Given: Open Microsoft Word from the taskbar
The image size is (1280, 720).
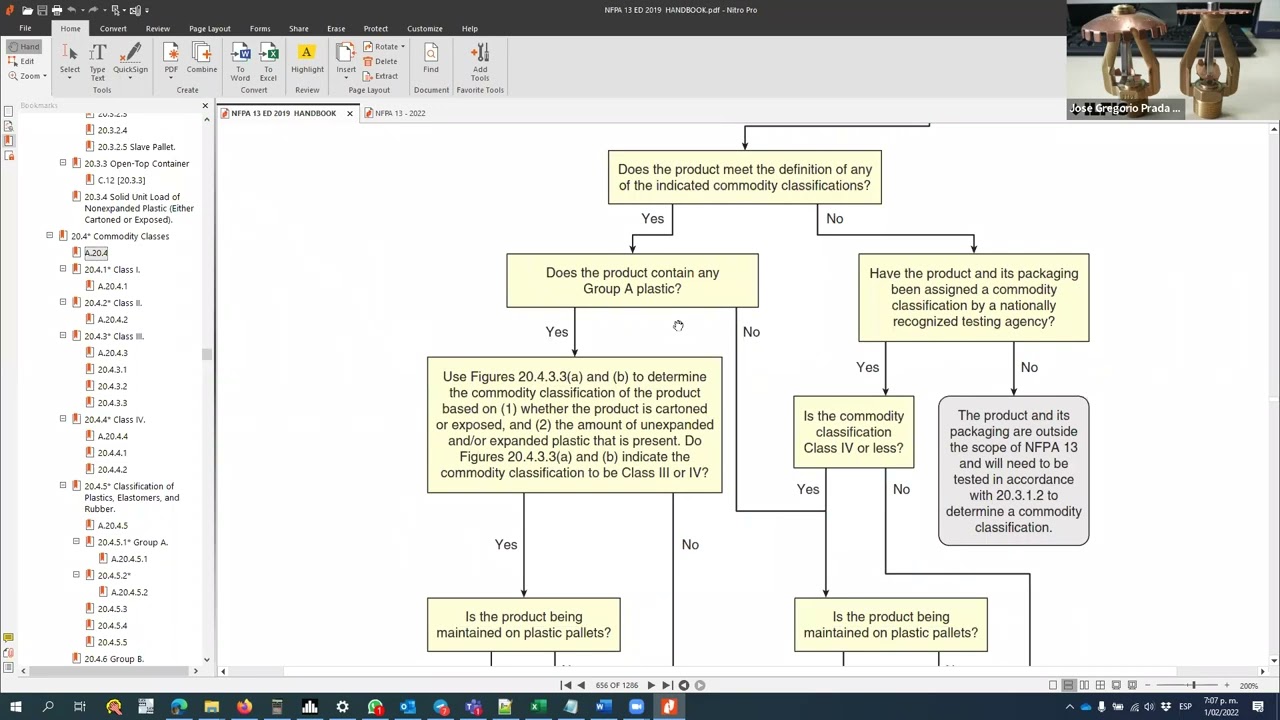Looking at the screenshot, I should (603, 707).
